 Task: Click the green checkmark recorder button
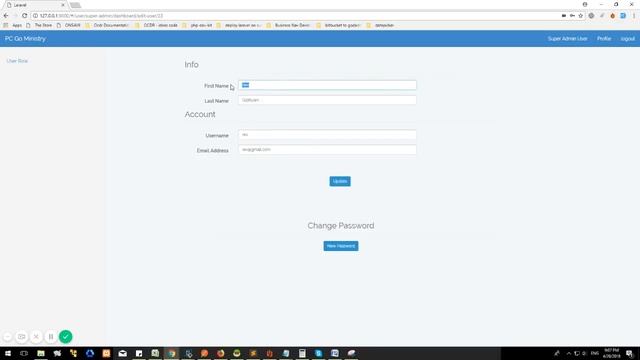tap(65, 336)
